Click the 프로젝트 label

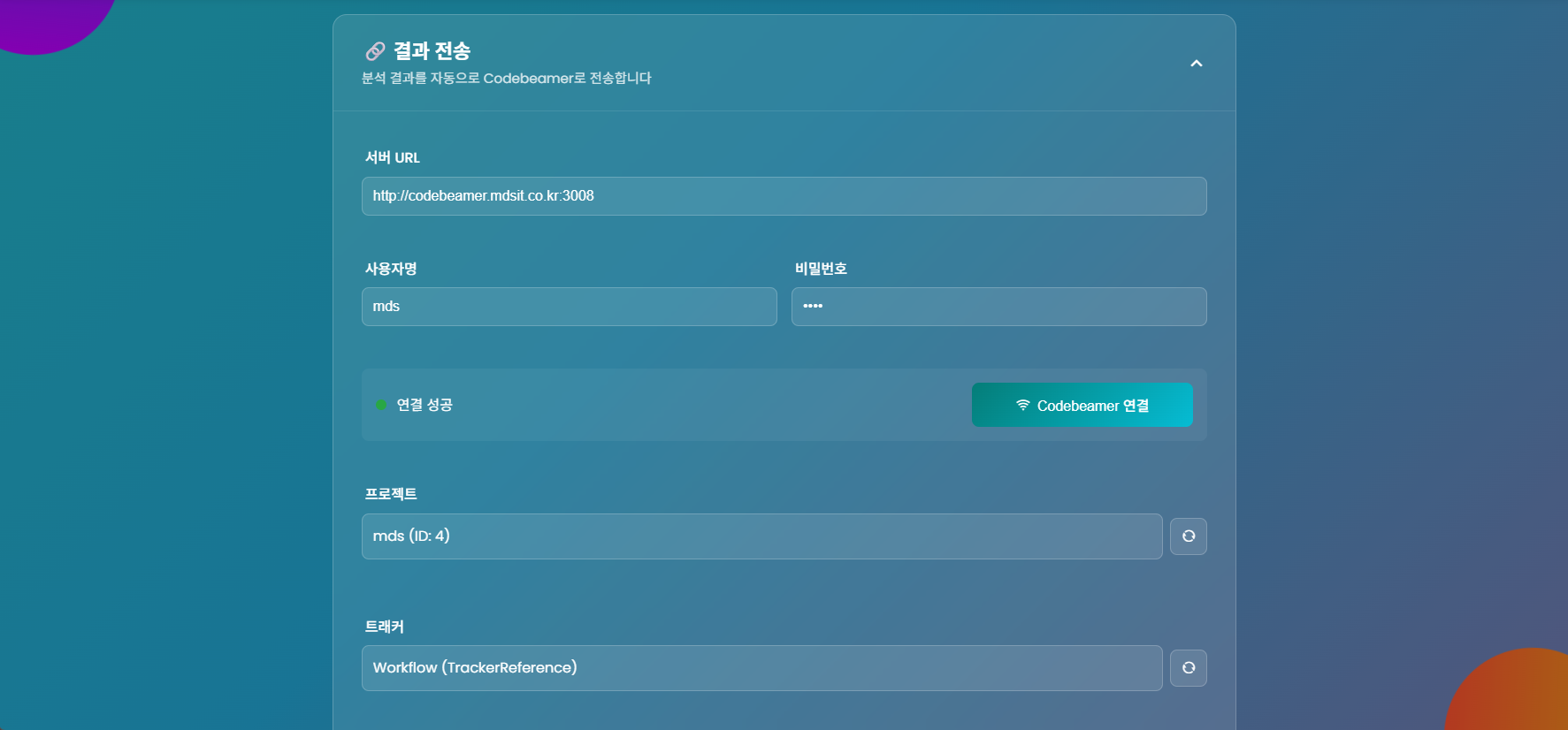point(391,494)
